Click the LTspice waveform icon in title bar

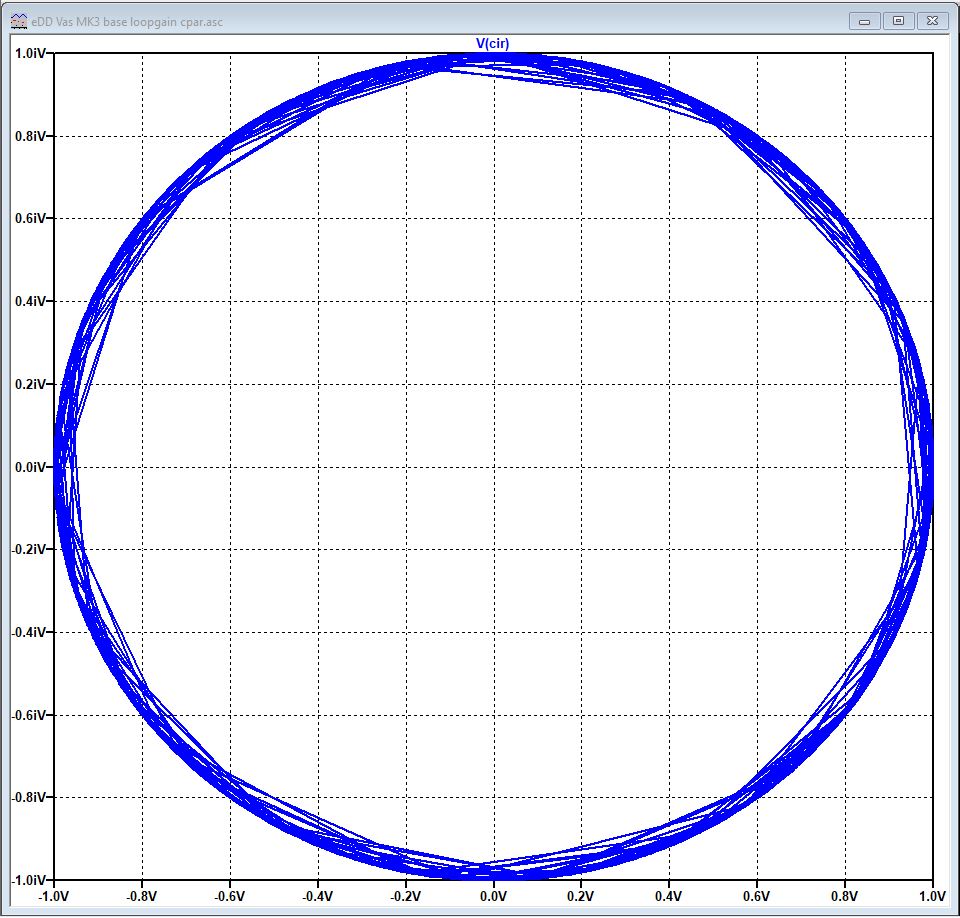tap(20, 21)
